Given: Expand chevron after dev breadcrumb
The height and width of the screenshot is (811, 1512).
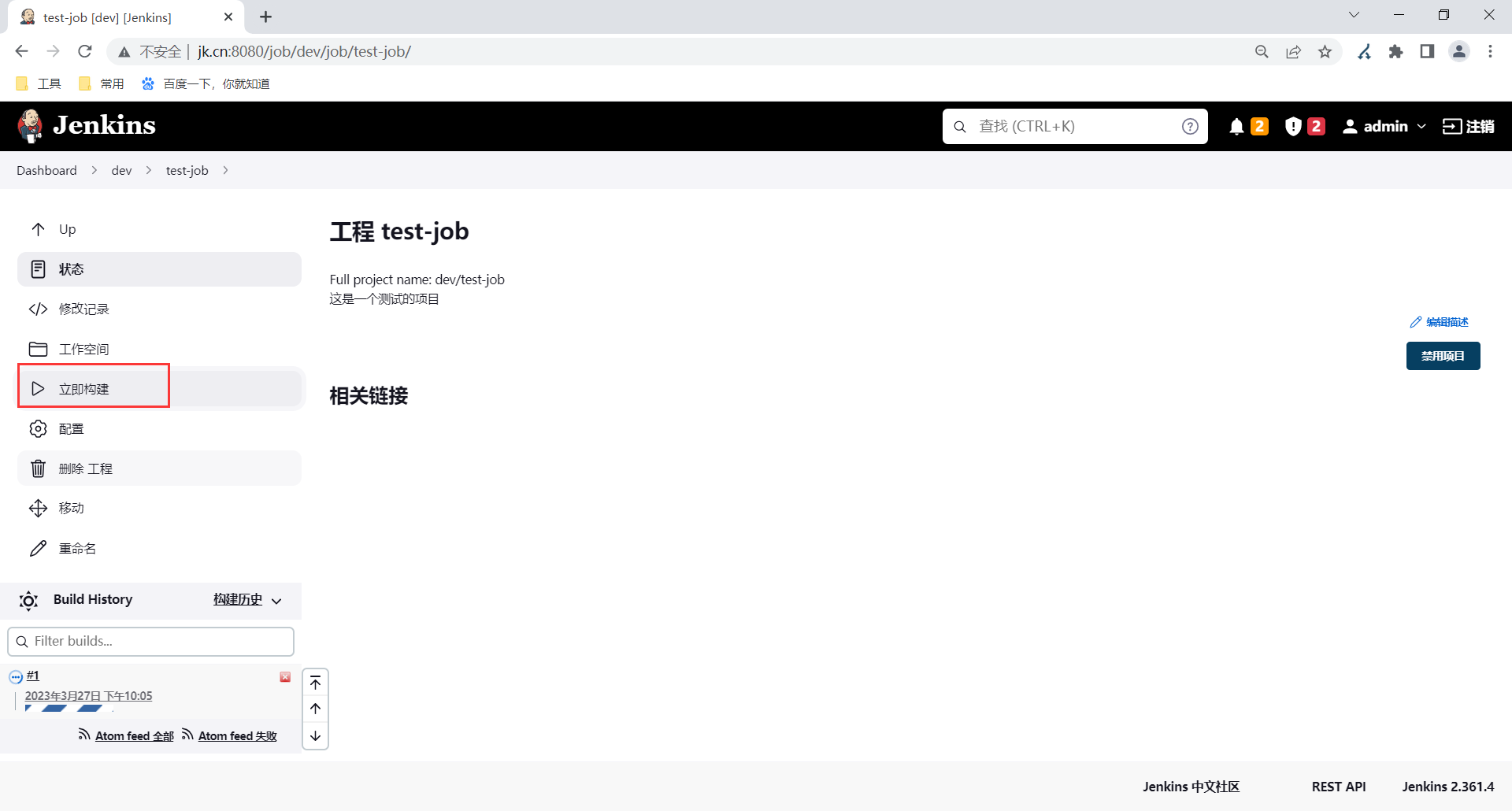Looking at the screenshot, I should click(148, 170).
